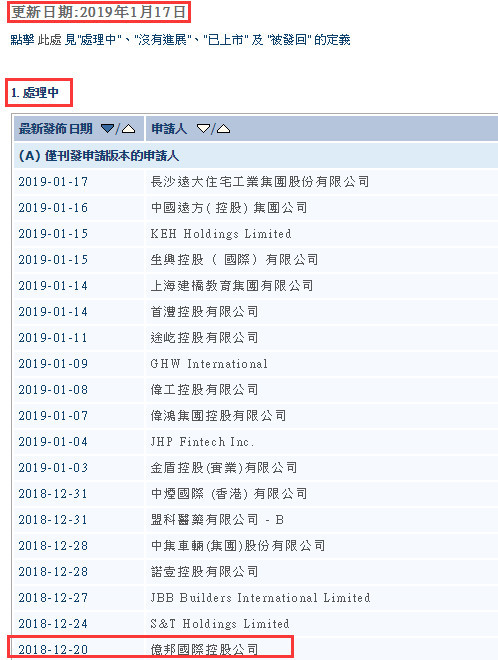This screenshot has height=660, width=498.
Task: Sort applicant column ascending arrow
Action: (x=224, y=128)
